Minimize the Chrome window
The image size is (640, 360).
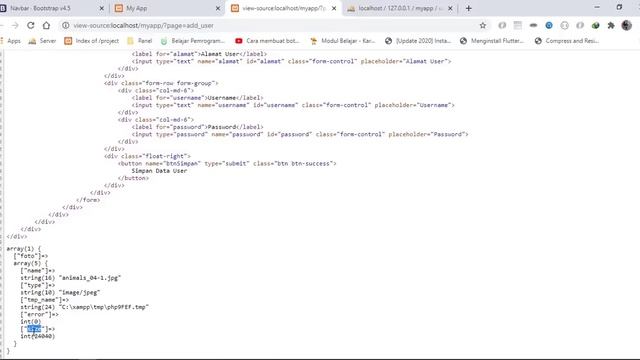point(597,7)
